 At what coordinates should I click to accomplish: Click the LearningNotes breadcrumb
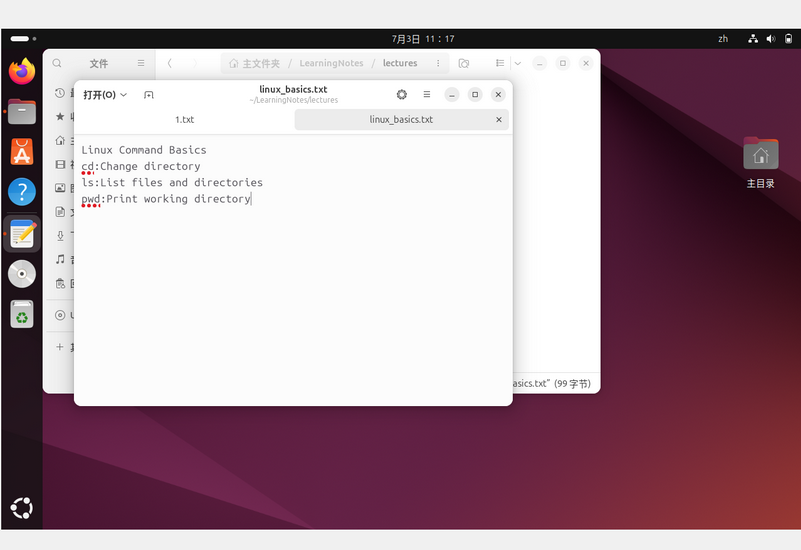pyautogui.click(x=331, y=63)
